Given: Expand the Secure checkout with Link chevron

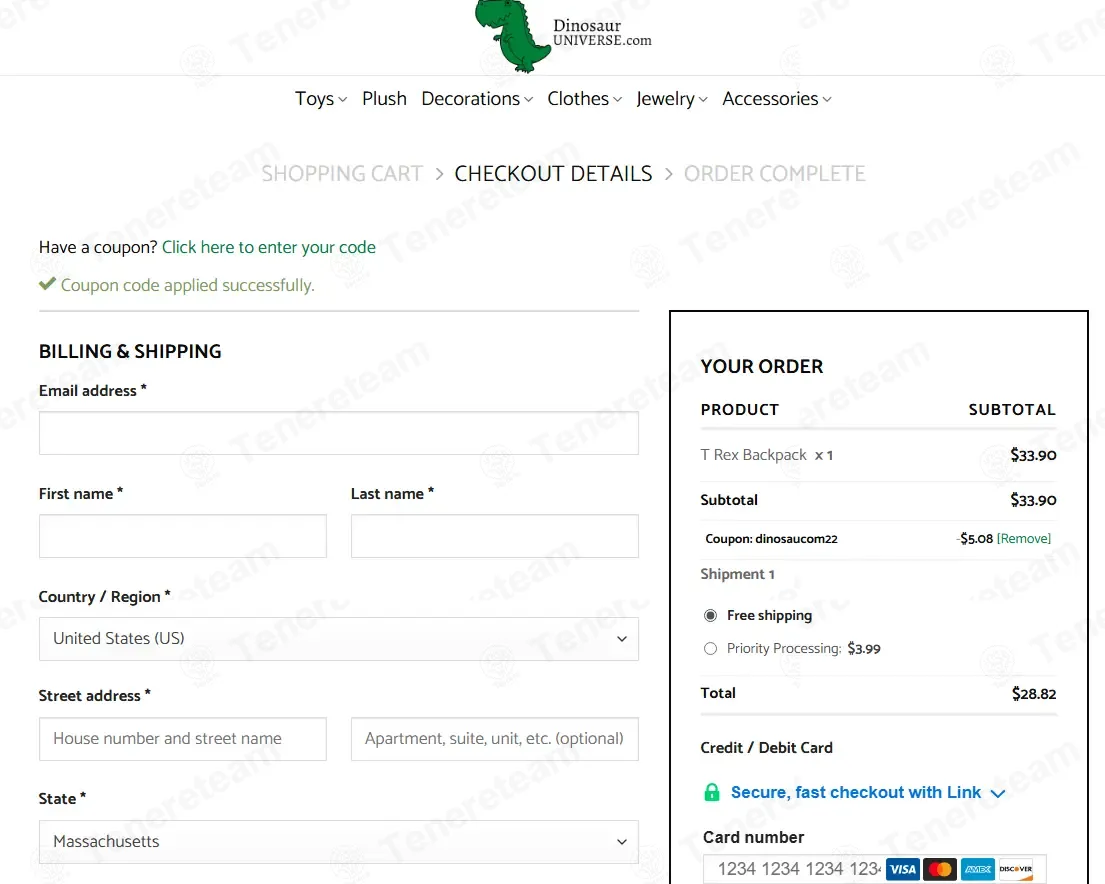Looking at the screenshot, I should pos(997,794).
